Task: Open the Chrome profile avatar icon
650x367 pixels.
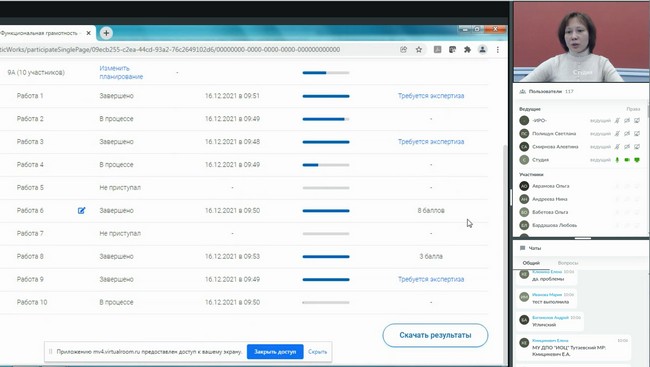Action: (483, 49)
